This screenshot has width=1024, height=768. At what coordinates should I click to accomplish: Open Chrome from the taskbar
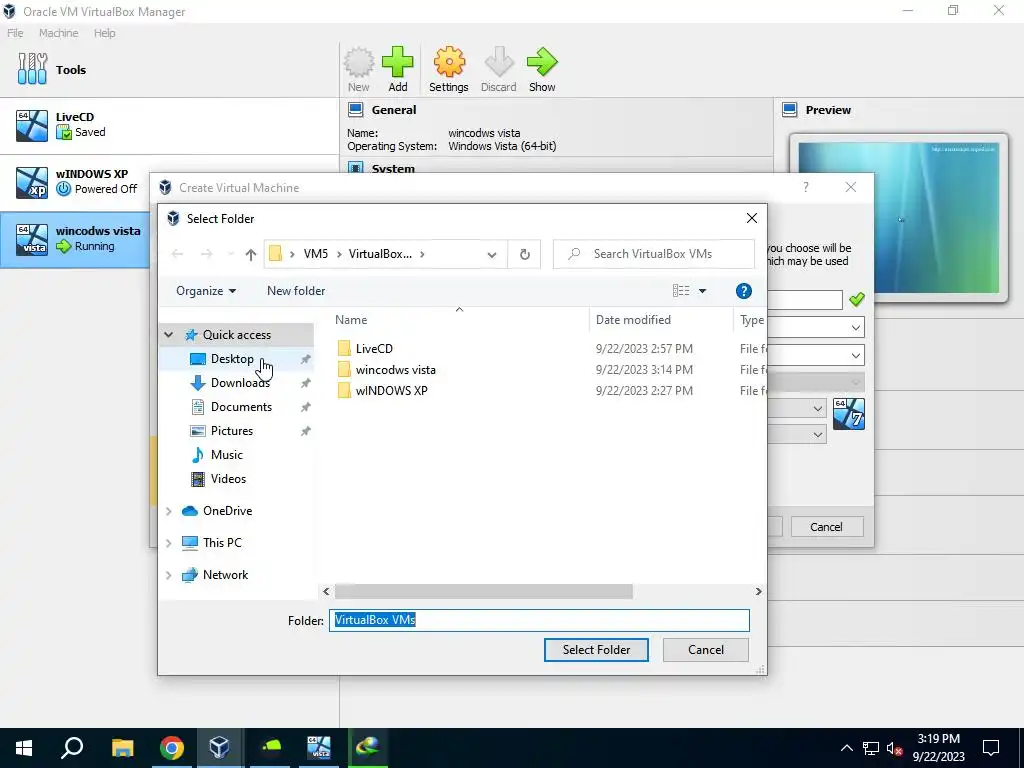pyautogui.click(x=172, y=748)
